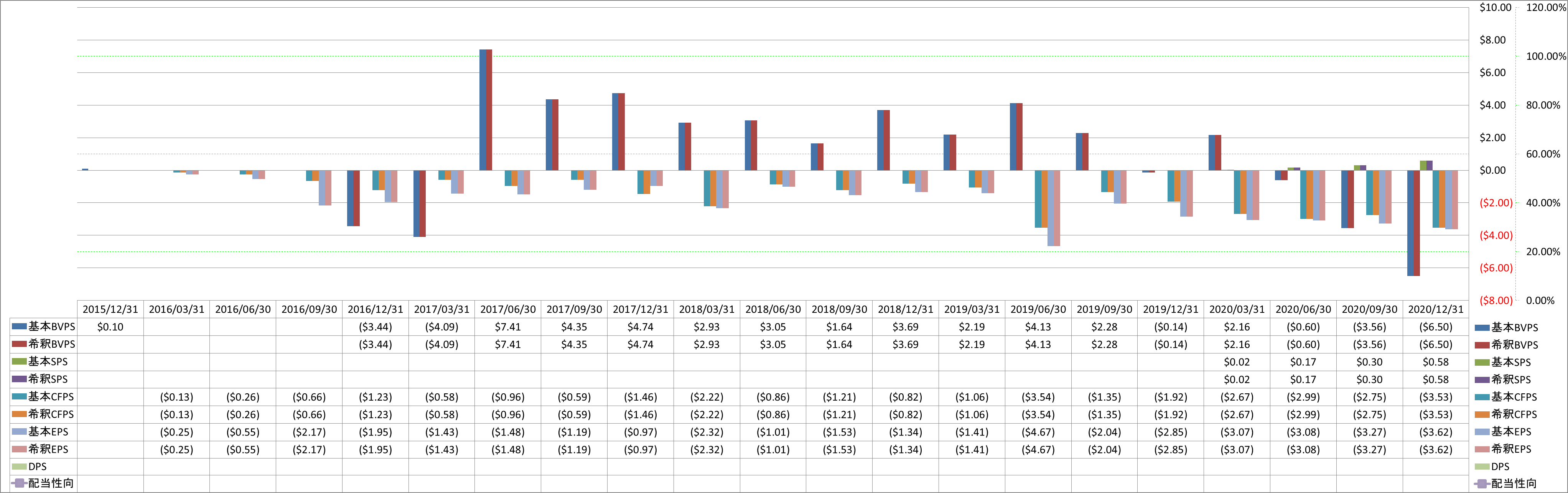Click the 配当性向 label in table legend
Screen dimensions: 1568x493
[x=51, y=484]
